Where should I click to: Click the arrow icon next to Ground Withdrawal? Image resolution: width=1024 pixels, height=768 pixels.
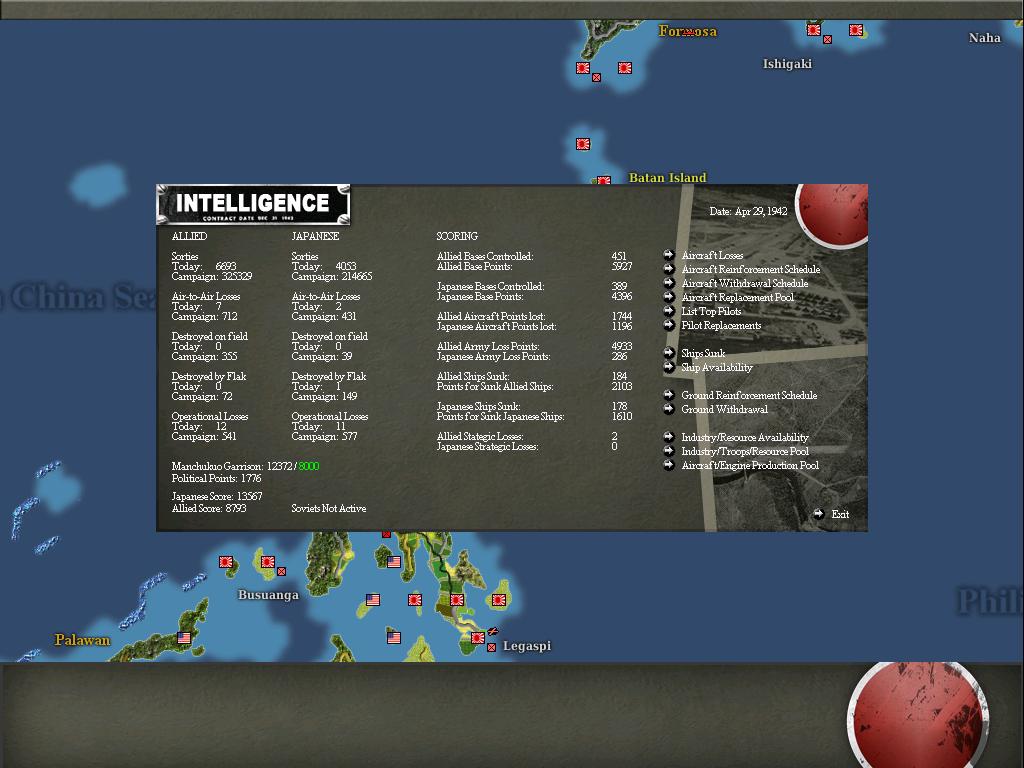click(668, 409)
